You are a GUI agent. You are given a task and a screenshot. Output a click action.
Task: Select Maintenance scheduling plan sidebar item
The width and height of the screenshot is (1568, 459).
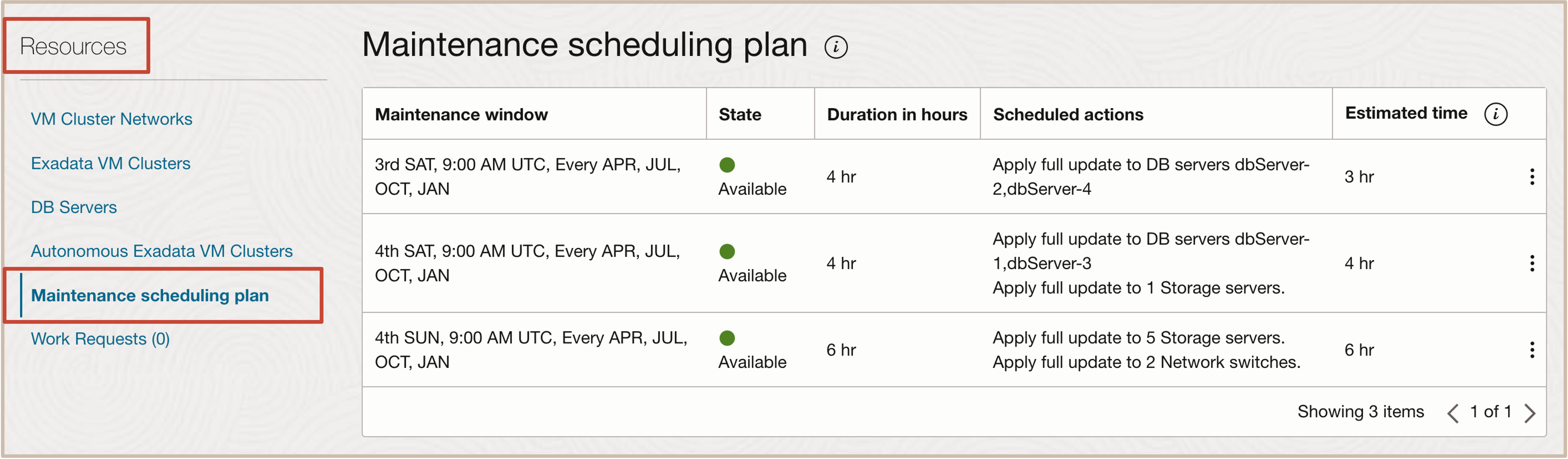[x=150, y=296]
